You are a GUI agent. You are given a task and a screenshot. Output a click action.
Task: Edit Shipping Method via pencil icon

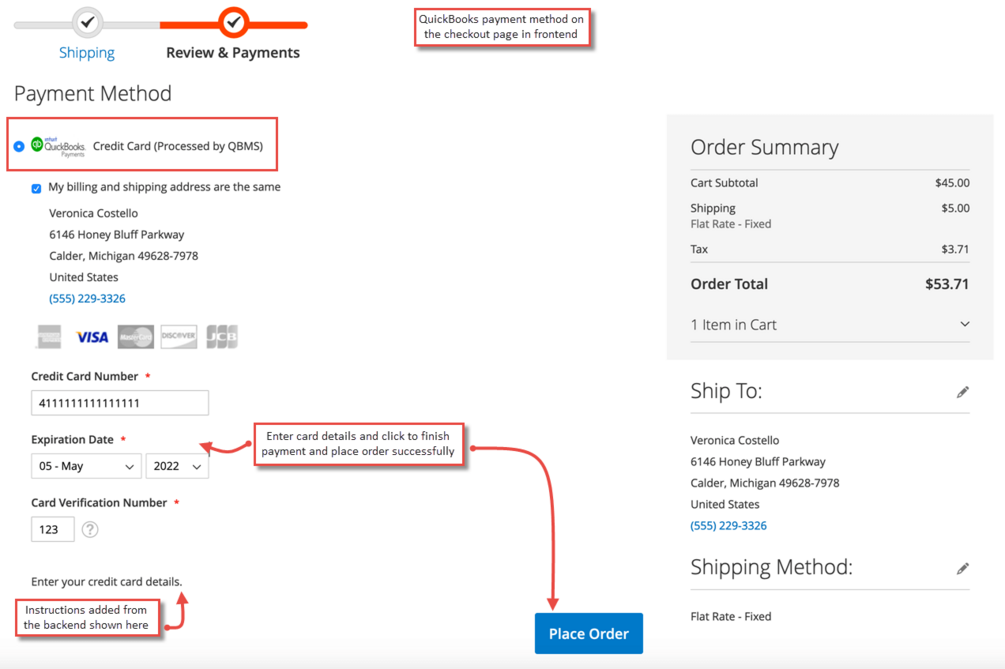(963, 568)
